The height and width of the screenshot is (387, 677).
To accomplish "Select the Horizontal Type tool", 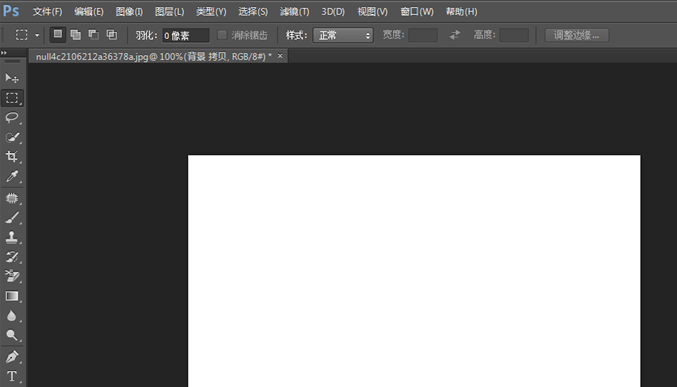I will (12, 376).
